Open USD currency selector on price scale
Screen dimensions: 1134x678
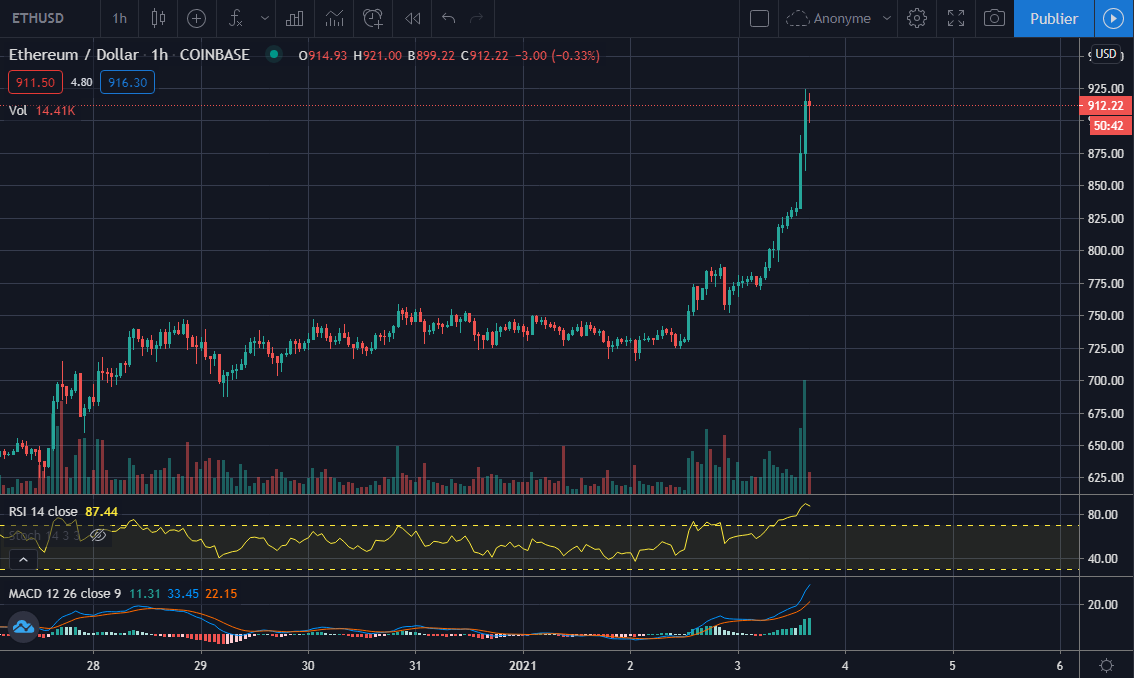[1105, 54]
